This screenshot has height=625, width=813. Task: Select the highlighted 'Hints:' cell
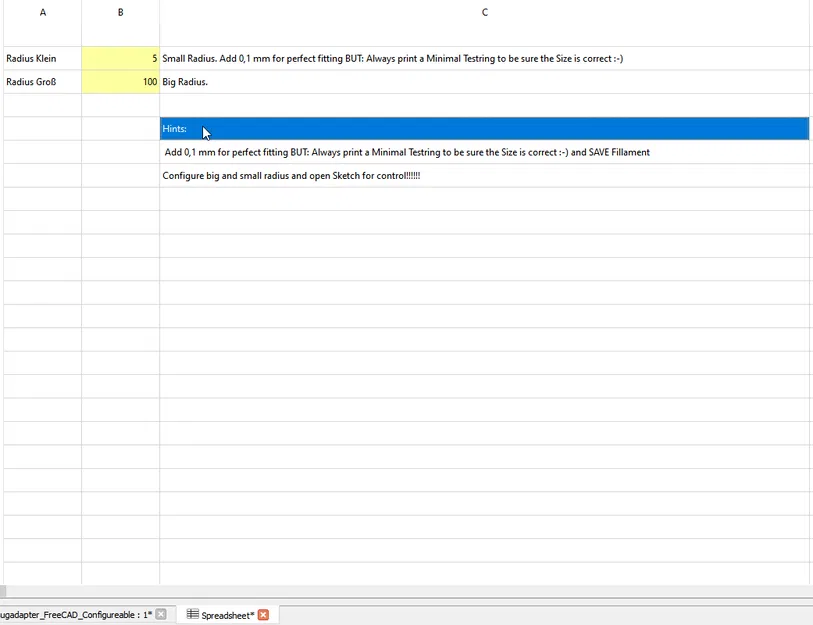pos(484,129)
